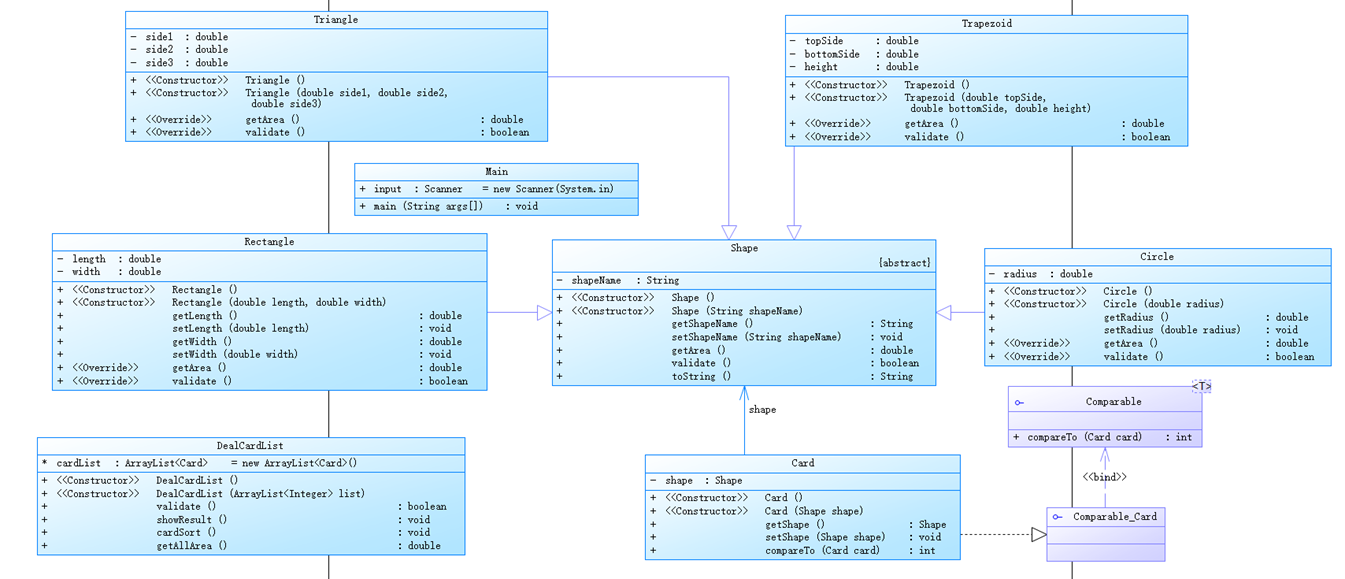Select the 'Circle (double radius)' constructor
The width and height of the screenshot is (1345, 579).
tap(1107, 304)
